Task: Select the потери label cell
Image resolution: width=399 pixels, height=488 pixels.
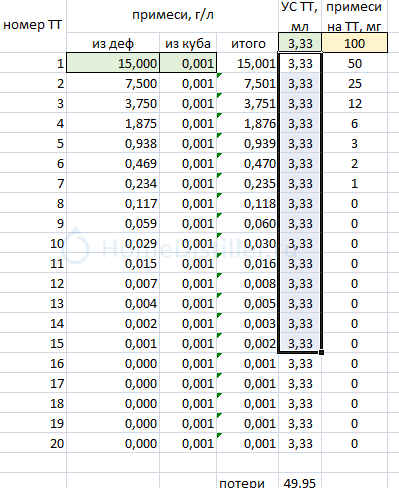Action: tap(248, 481)
